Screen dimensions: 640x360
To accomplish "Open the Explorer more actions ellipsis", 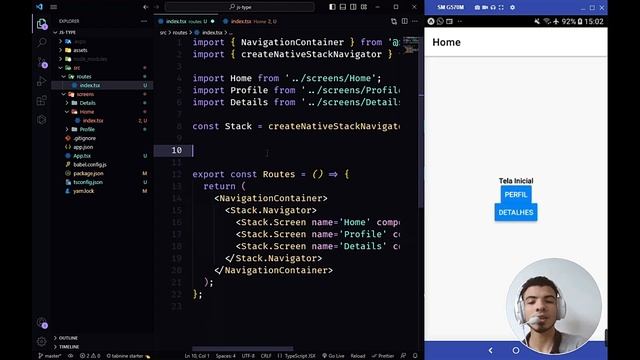I will (x=144, y=21).
